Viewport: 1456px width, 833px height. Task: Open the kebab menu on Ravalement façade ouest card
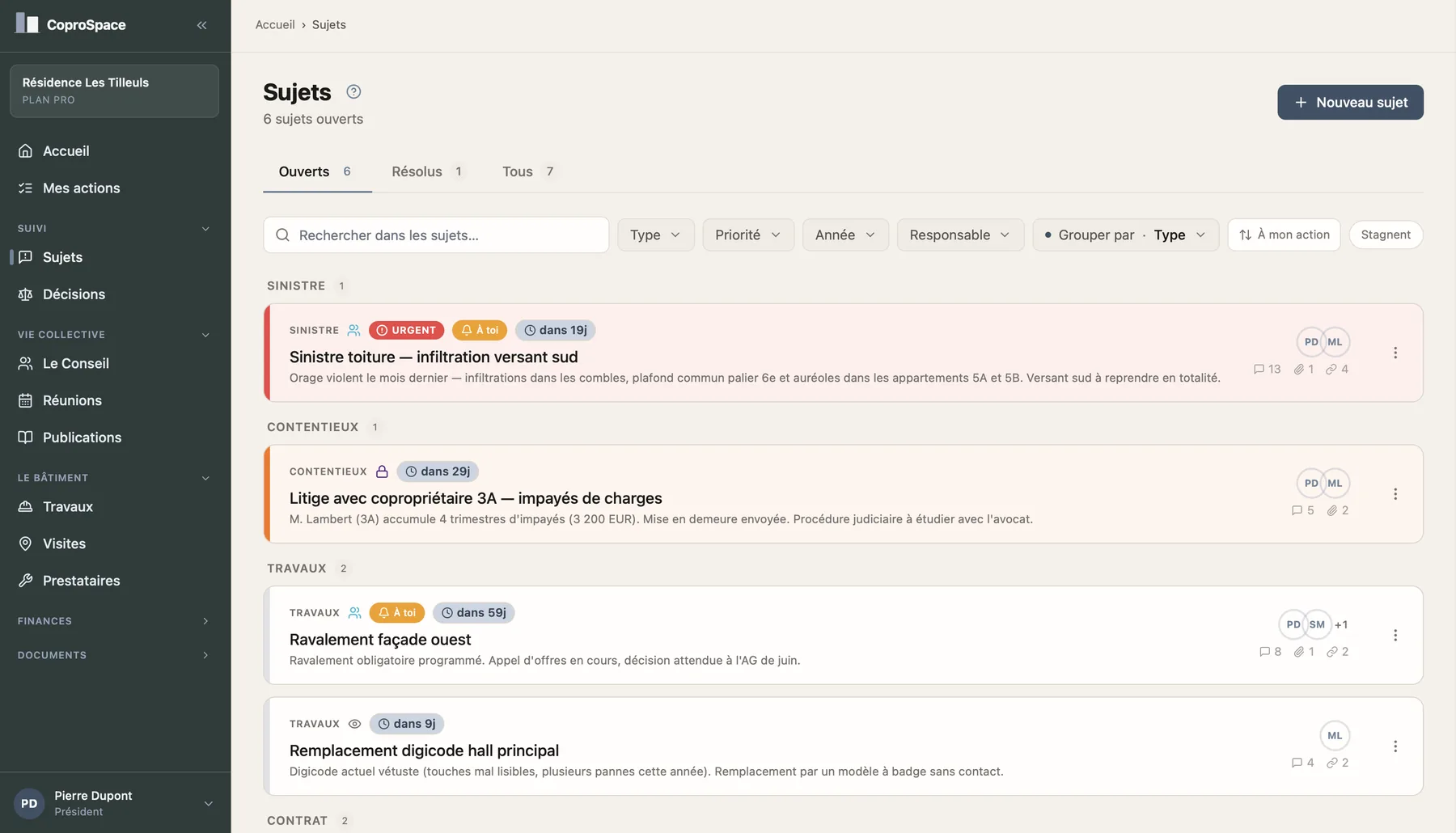tap(1395, 635)
